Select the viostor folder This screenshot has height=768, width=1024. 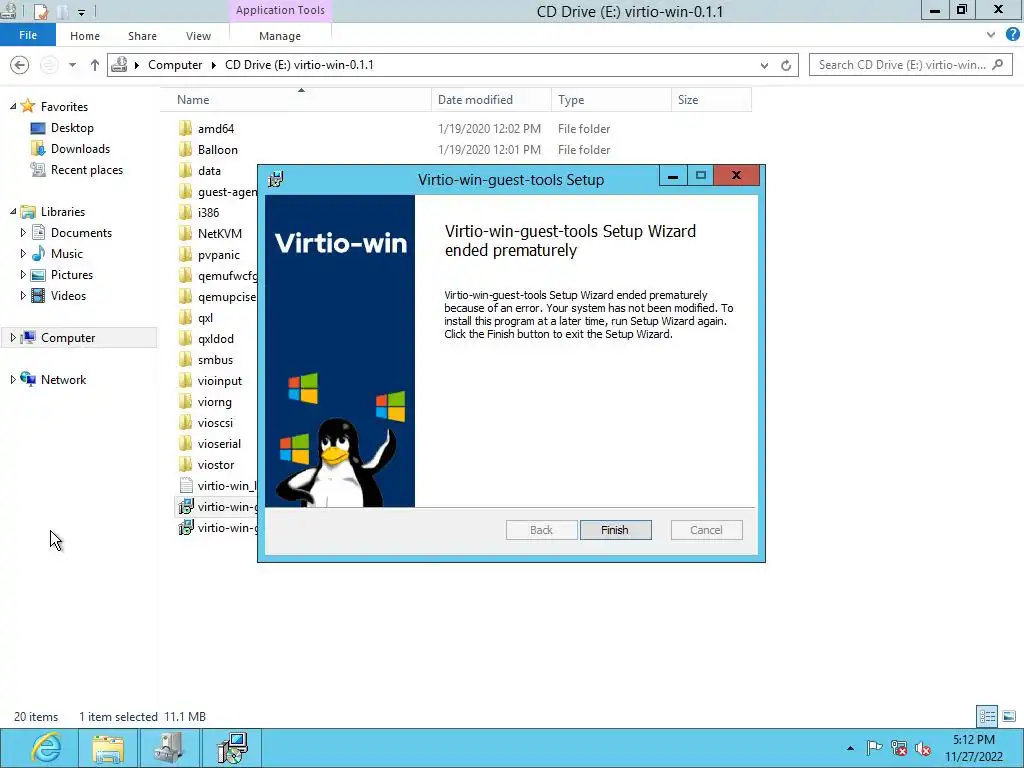216,464
